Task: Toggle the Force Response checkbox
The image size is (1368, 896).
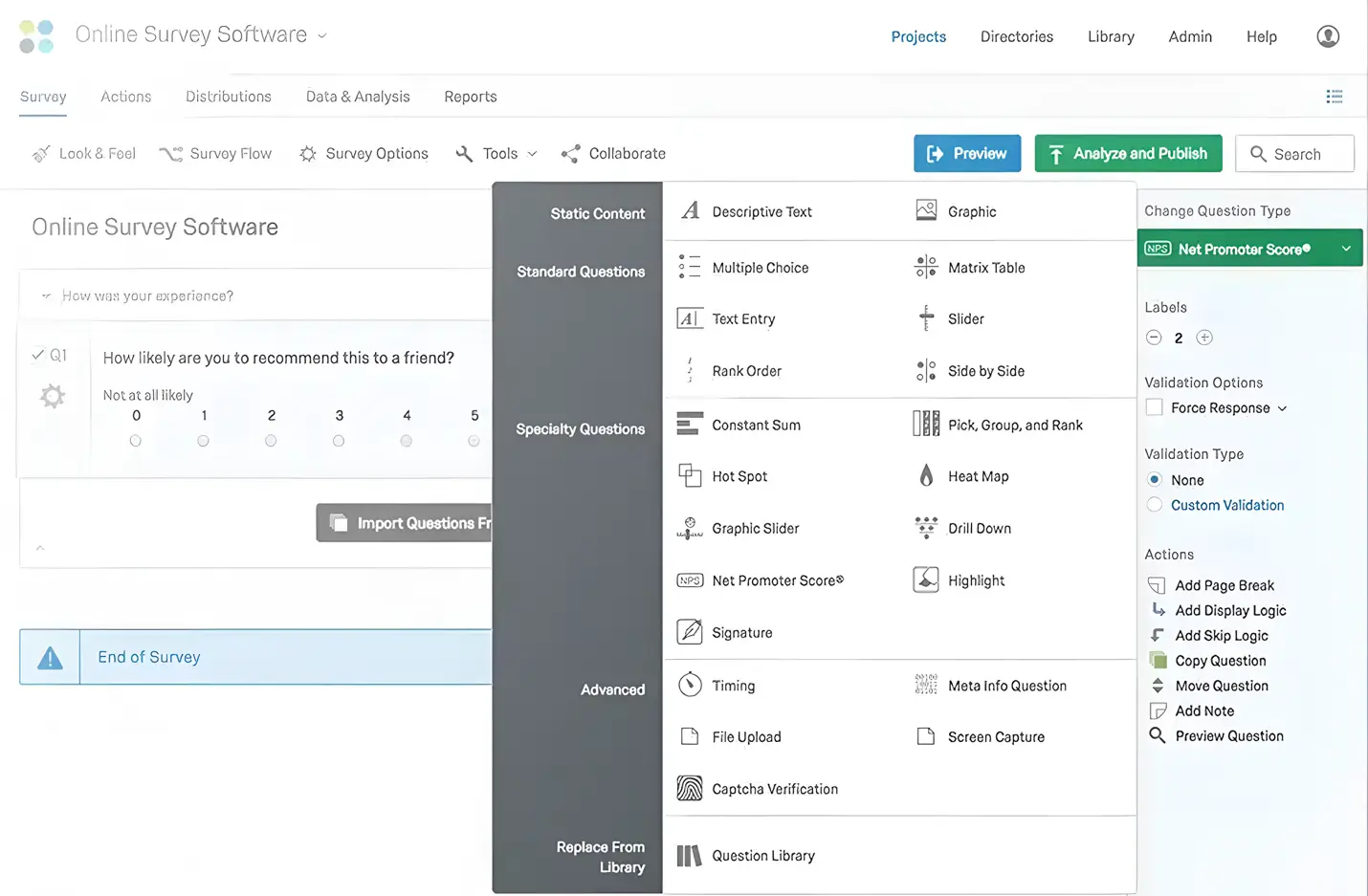Action: (x=1153, y=407)
